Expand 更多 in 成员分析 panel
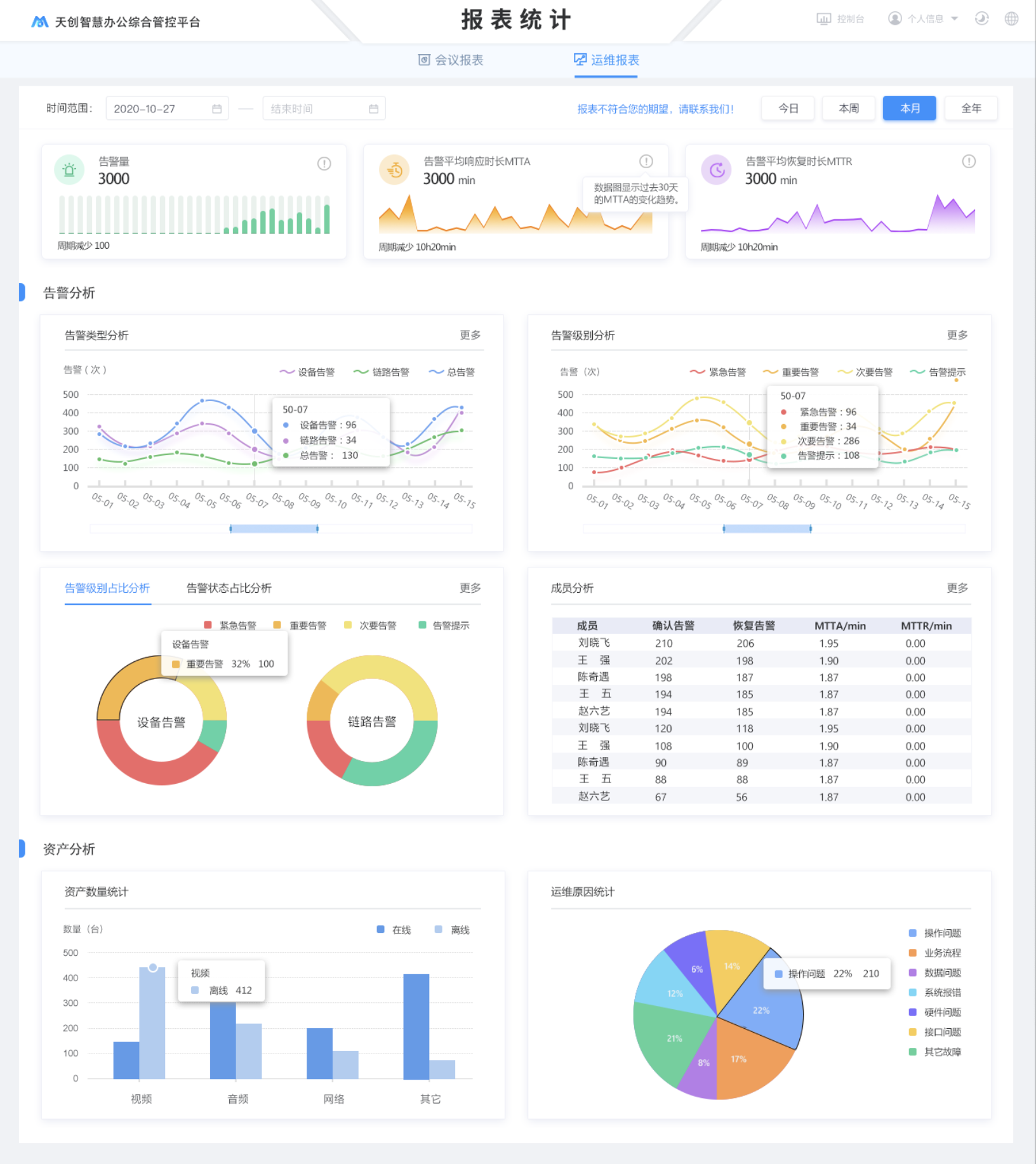1036x1164 pixels. tap(957, 588)
